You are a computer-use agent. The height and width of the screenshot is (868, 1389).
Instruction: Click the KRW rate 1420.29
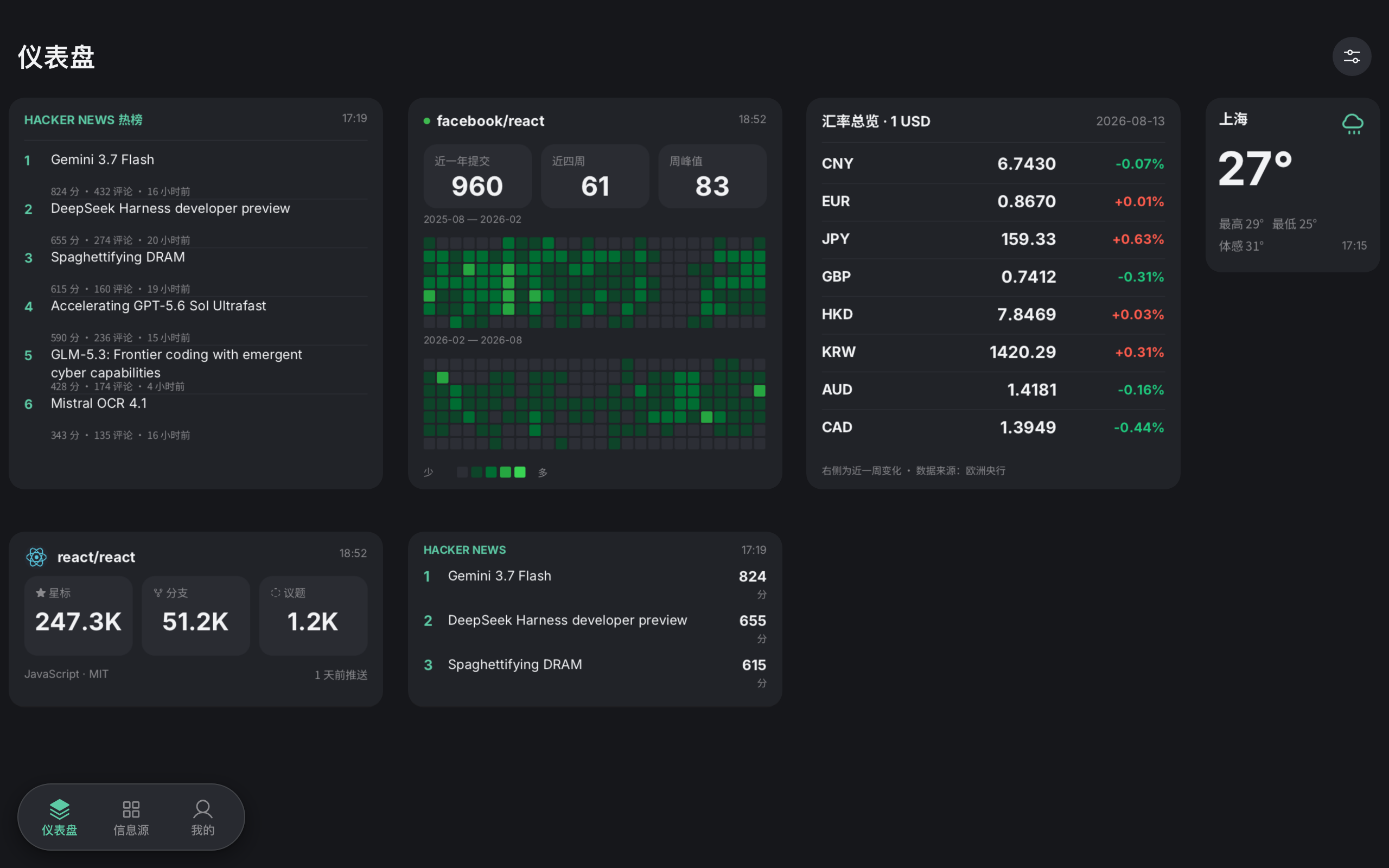tap(1022, 352)
